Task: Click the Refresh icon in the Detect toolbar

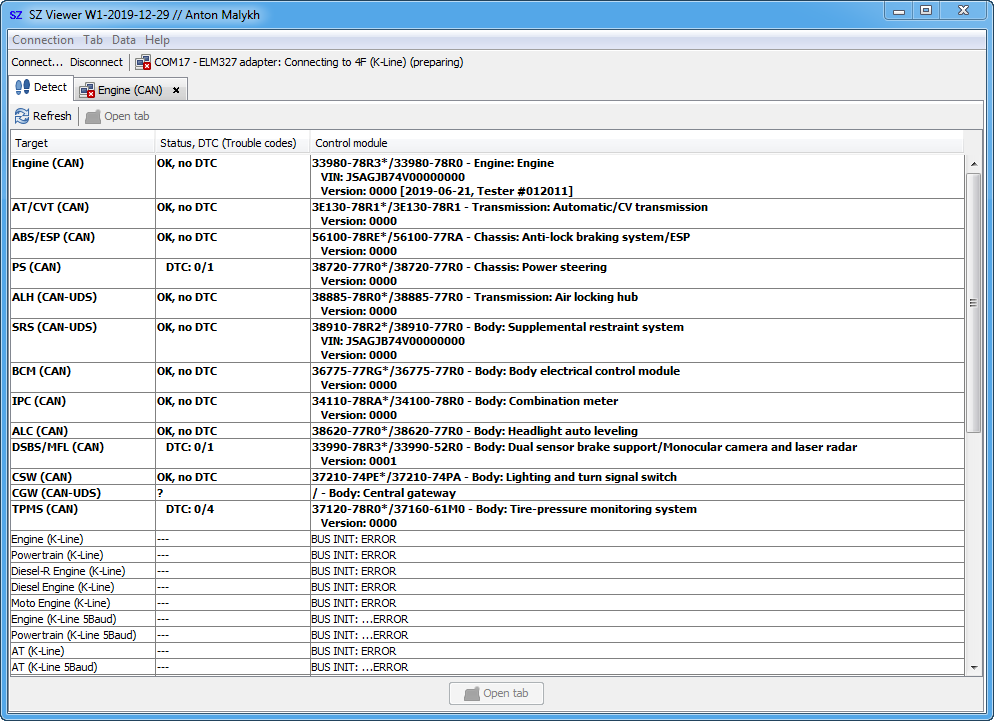Action: click(22, 116)
